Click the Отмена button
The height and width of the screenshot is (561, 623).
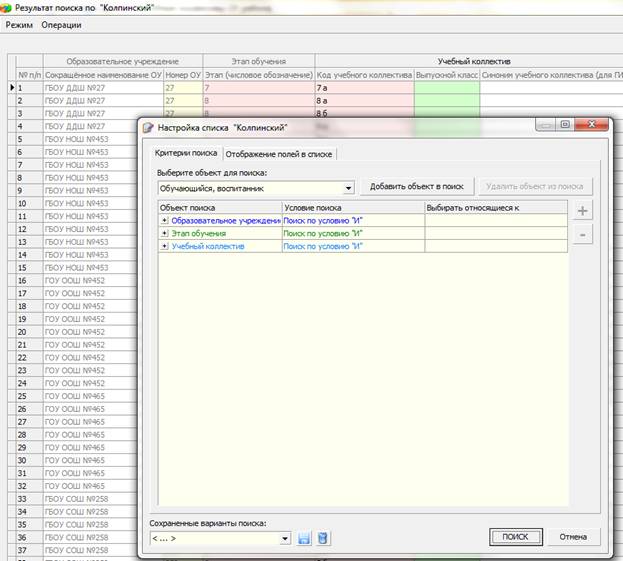click(573, 537)
